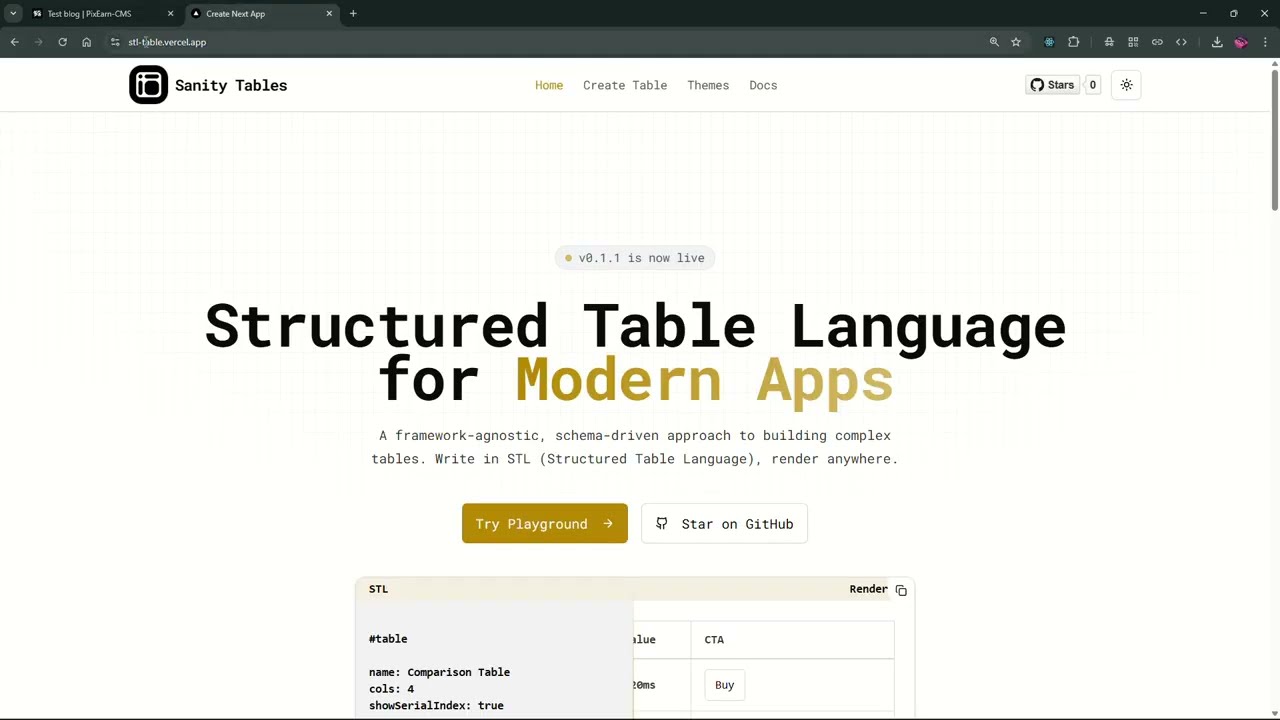Go to the Home nav link

(549, 85)
